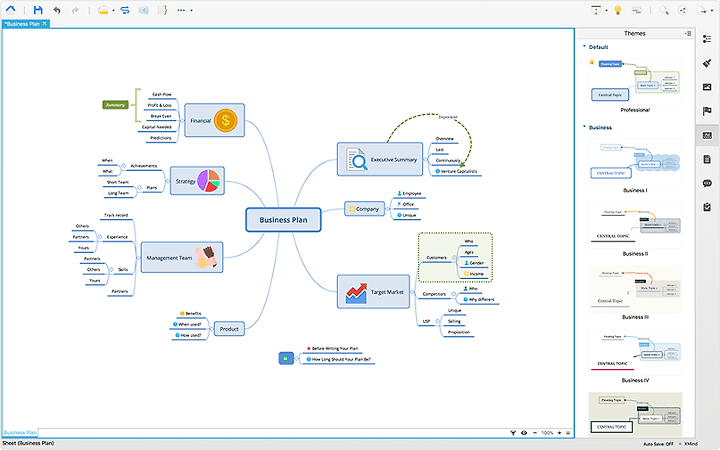The height and width of the screenshot is (450, 720).
Task: Apply the Business I theme
Action: [635, 162]
